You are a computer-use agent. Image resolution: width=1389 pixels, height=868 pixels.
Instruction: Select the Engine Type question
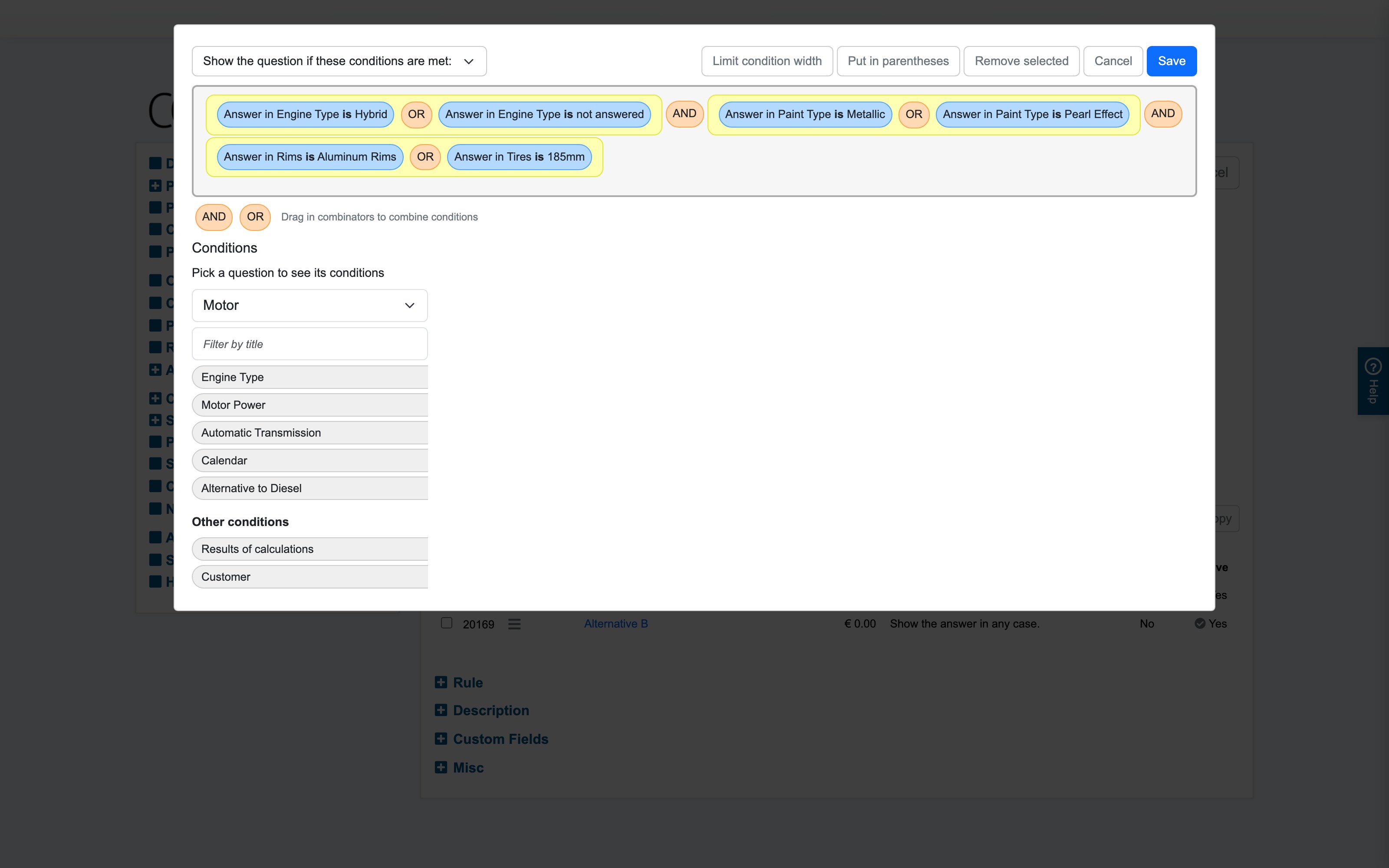pos(310,377)
